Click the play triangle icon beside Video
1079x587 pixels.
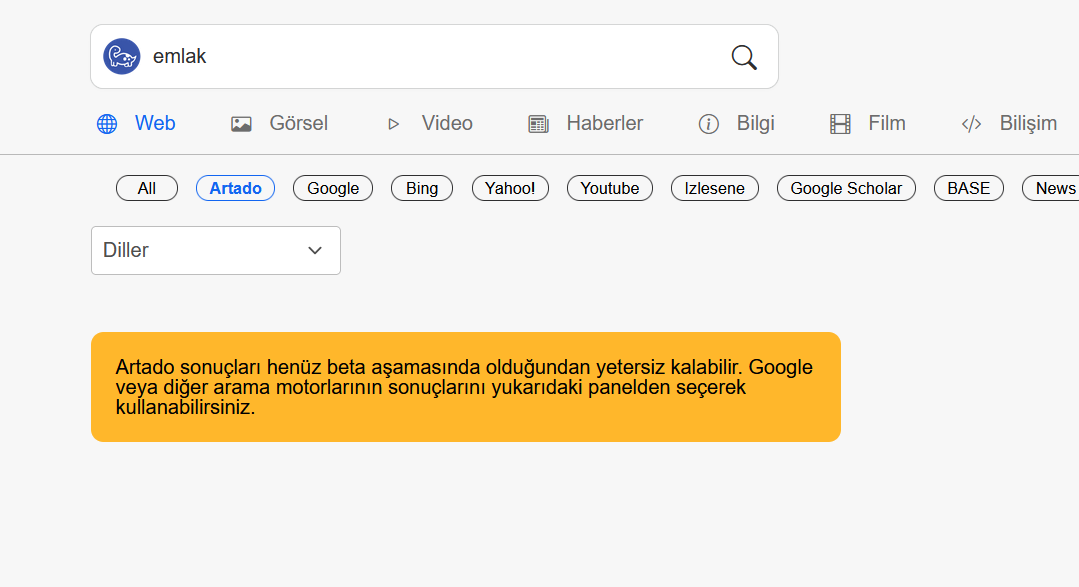pos(394,124)
